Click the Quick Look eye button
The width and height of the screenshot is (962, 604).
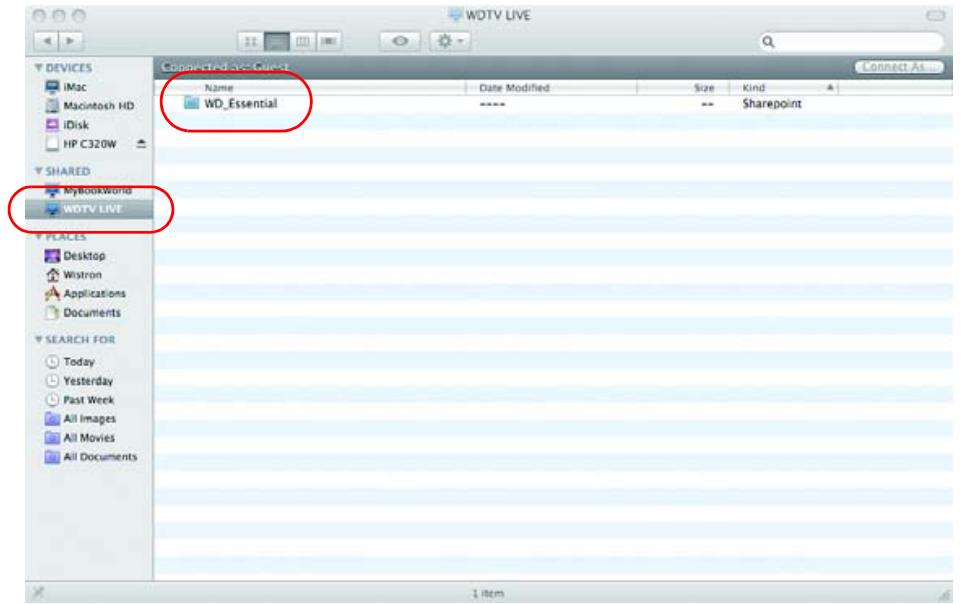400,41
